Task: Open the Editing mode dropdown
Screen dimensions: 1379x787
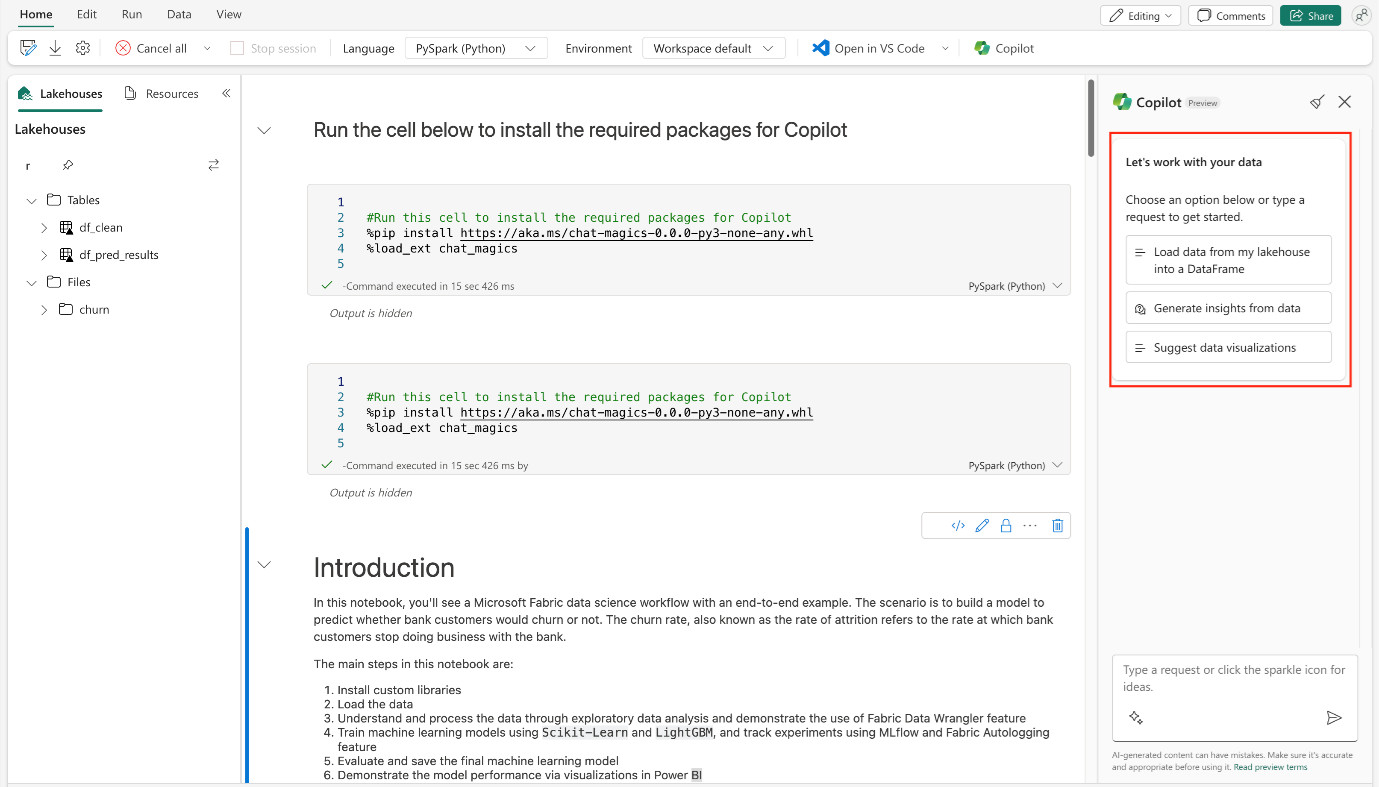Action: (1141, 16)
